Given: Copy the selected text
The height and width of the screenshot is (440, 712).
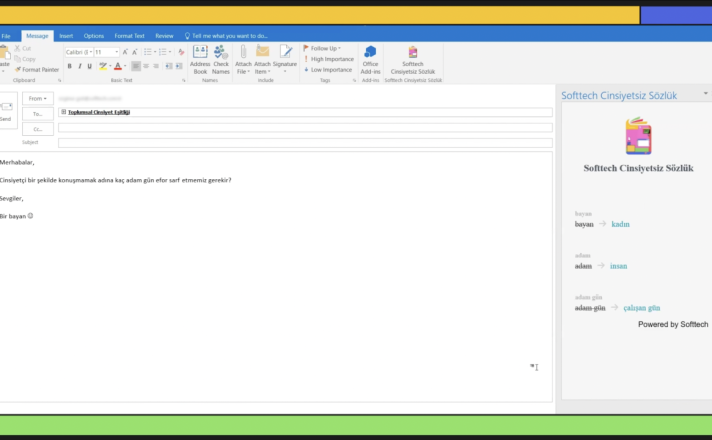Looking at the screenshot, I should pos(25,59).
